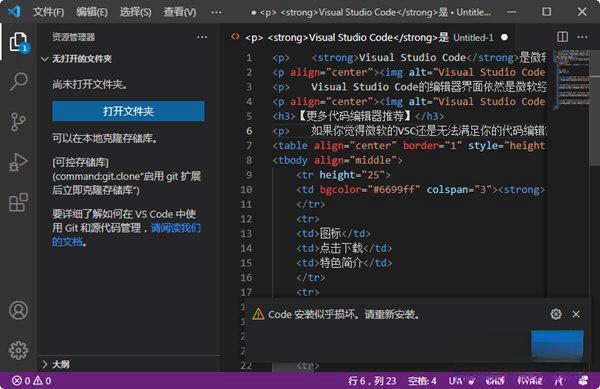600x389 pixels.
Task: Split the editor to the right
Action: (x=562, y=37)
